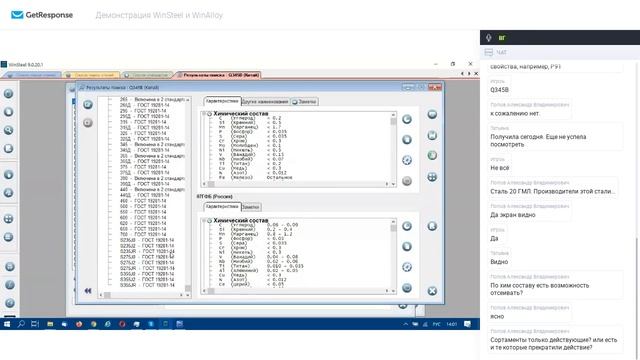Viewport: 640px width, 360px height.
Task: Click the compass icon beside upper composition panel
Action: (x=407, y=160)
